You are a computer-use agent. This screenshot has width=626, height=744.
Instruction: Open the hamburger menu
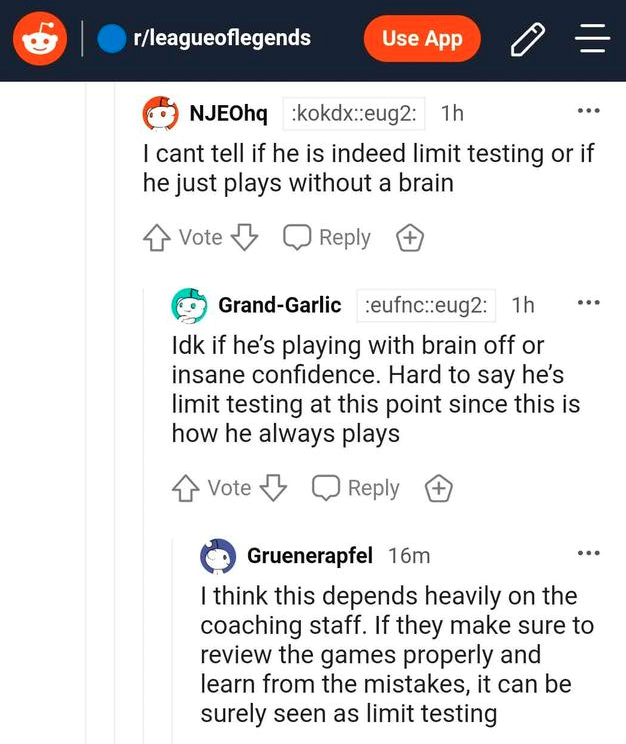tap(592, 39)
